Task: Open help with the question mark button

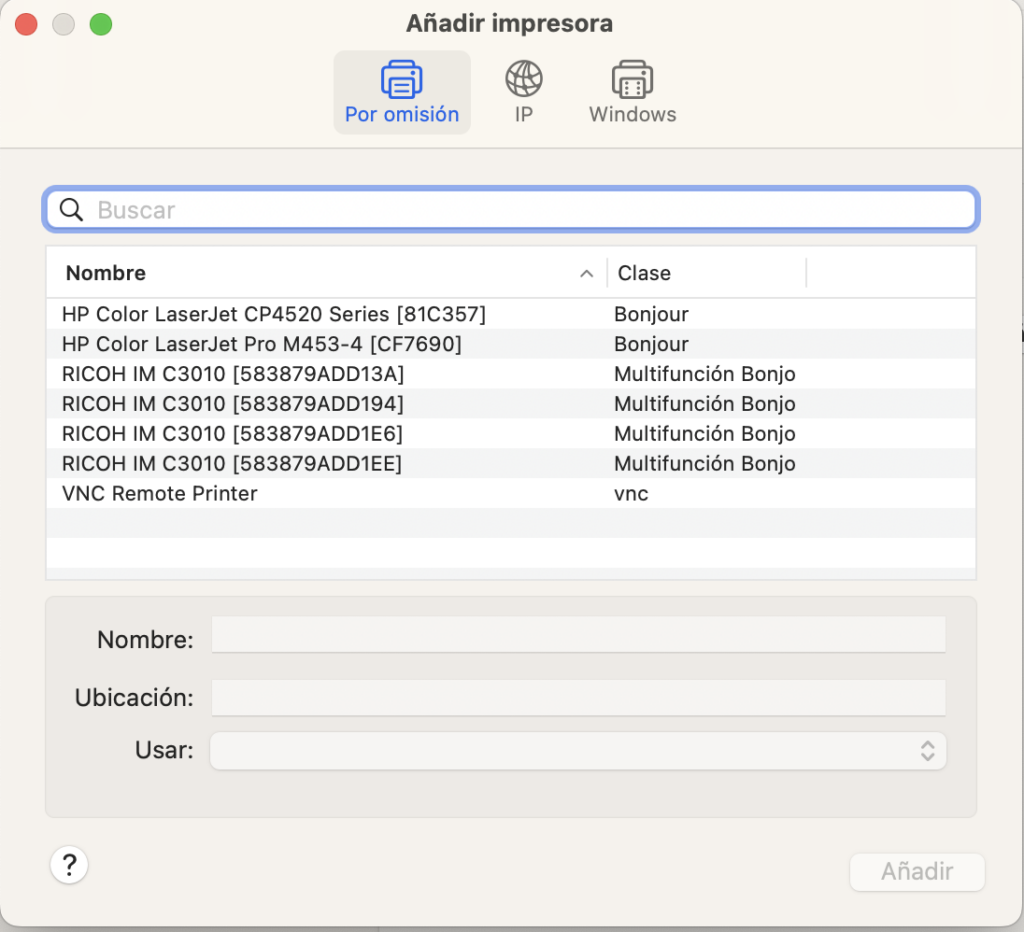Action: tap(69, 865)
